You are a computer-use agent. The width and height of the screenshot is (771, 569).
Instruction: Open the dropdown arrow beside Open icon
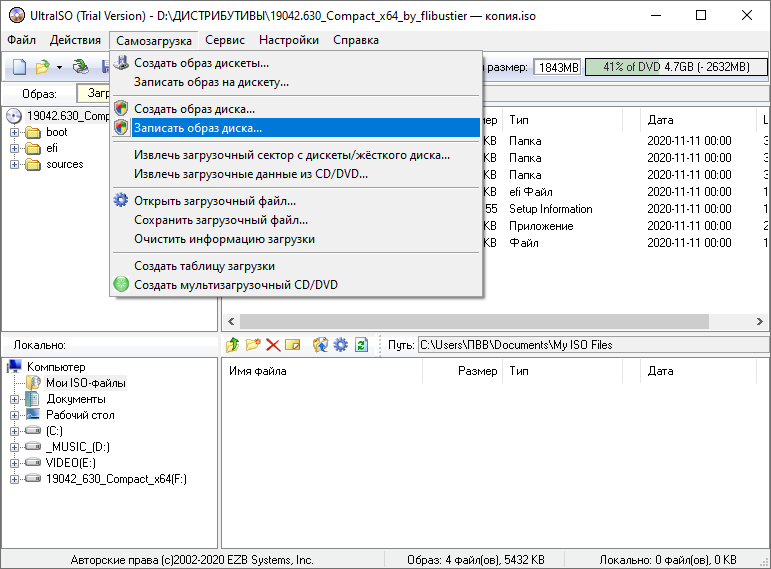[59, 67]
